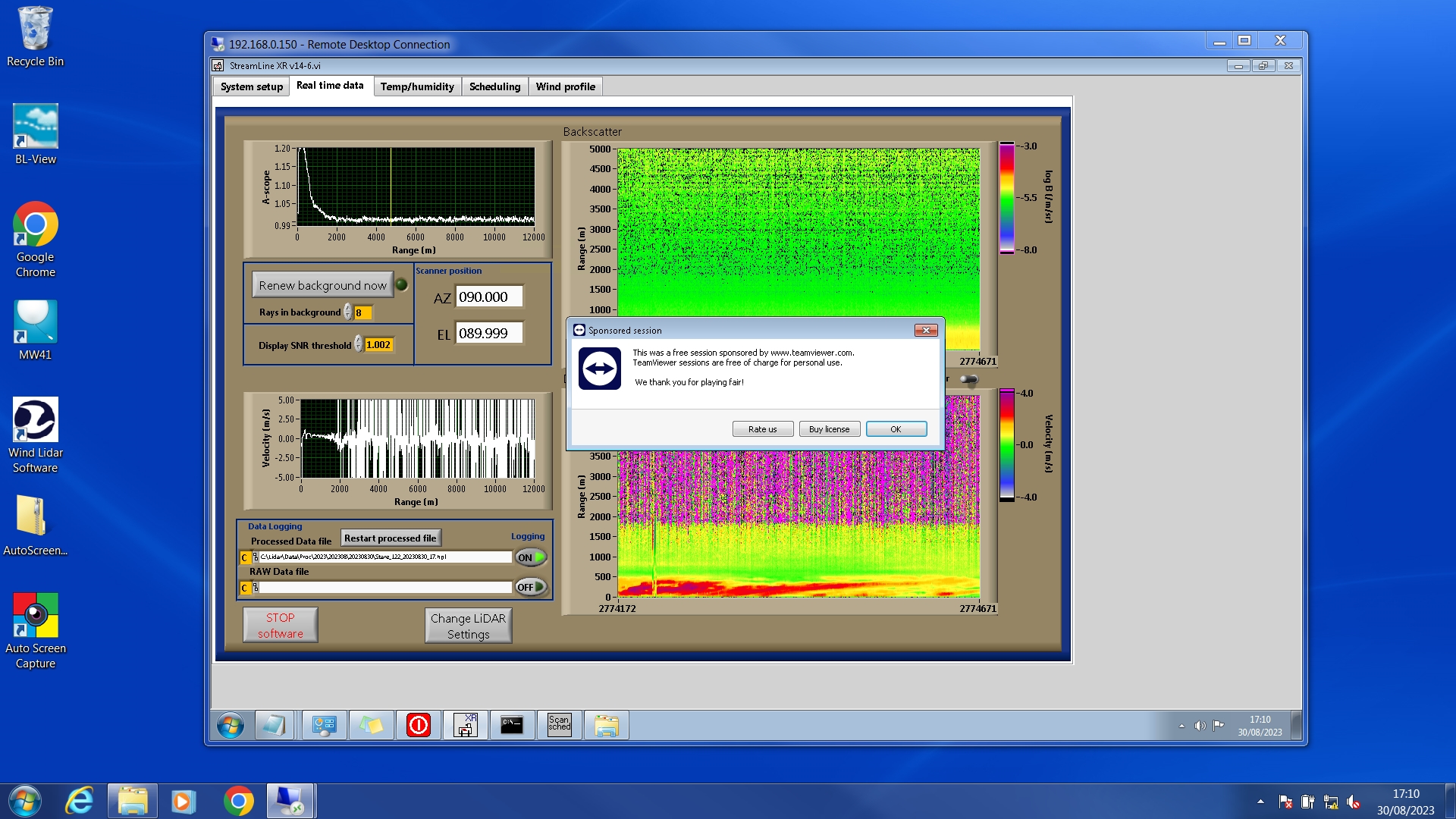Show hidden icons in the system tray
This screenshot has width=1456, height=819.
(x=1260, y=801)
